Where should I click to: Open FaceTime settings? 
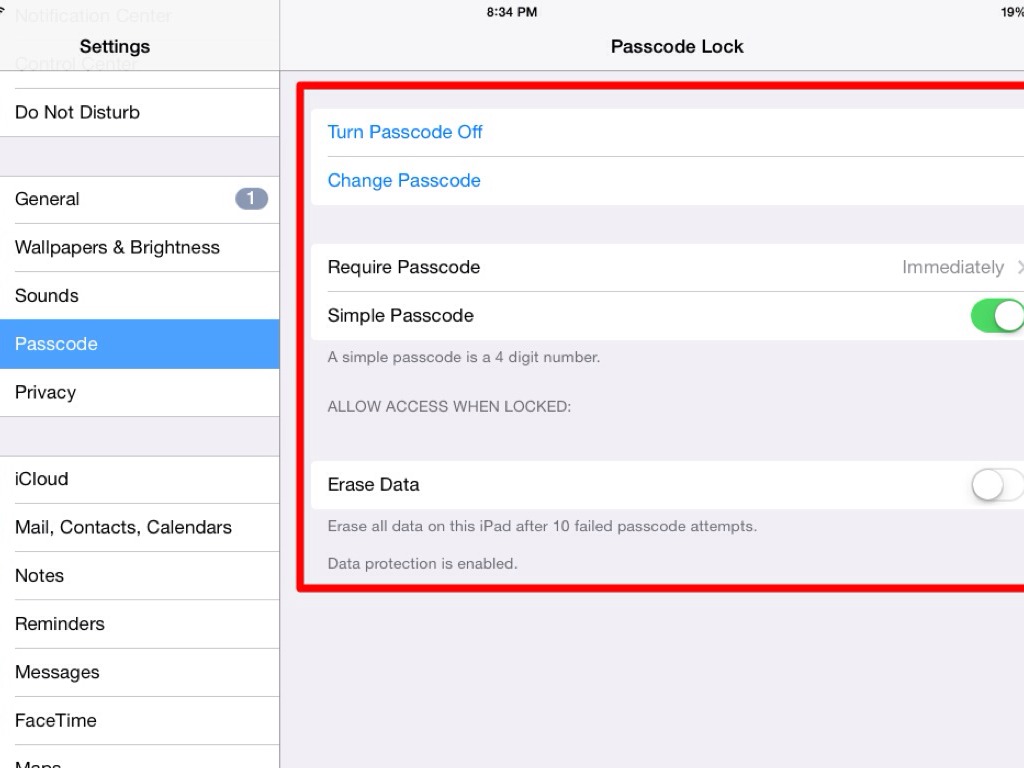tap(56, 720)
